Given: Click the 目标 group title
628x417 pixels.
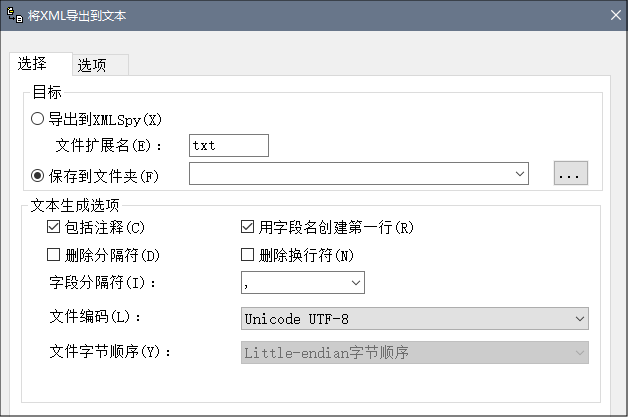Looking at the screenshot, I should (47, 92).
